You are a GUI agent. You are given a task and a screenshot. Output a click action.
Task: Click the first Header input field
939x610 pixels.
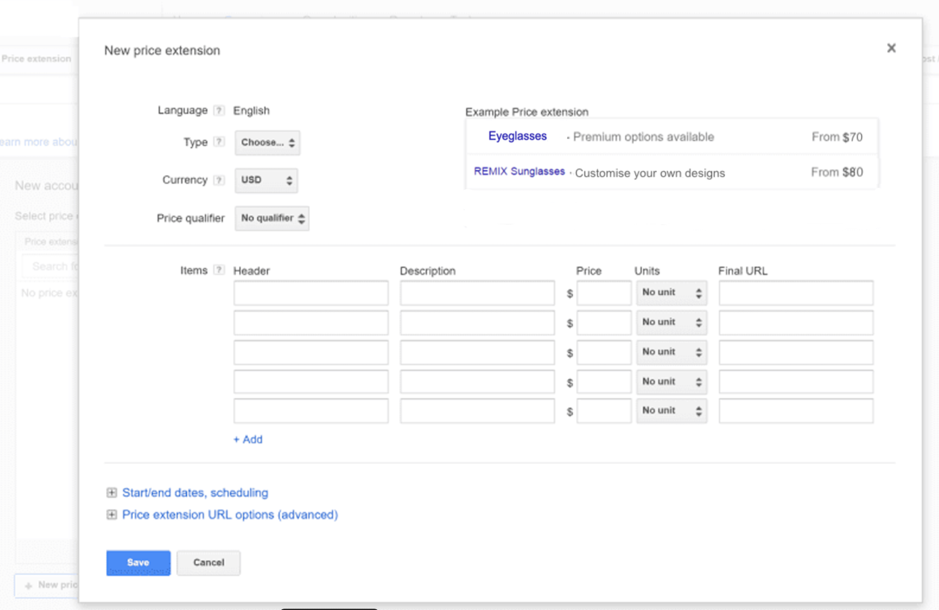[311, 293]
